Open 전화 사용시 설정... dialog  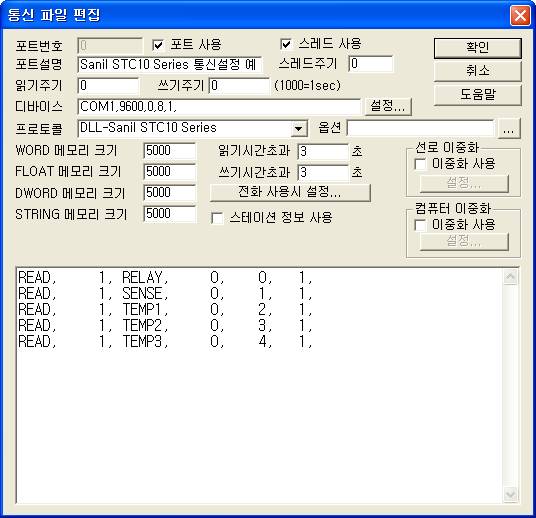(x=290, y=192)
